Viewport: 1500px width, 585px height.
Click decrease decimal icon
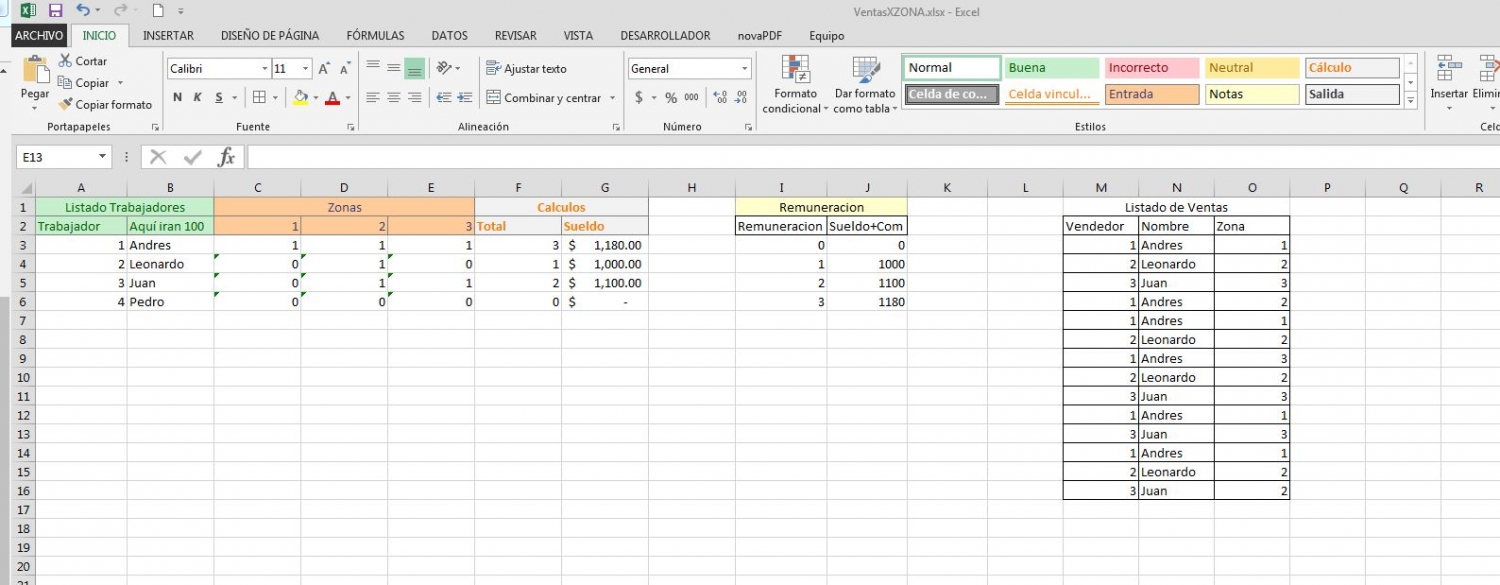(x=742, y=98)
